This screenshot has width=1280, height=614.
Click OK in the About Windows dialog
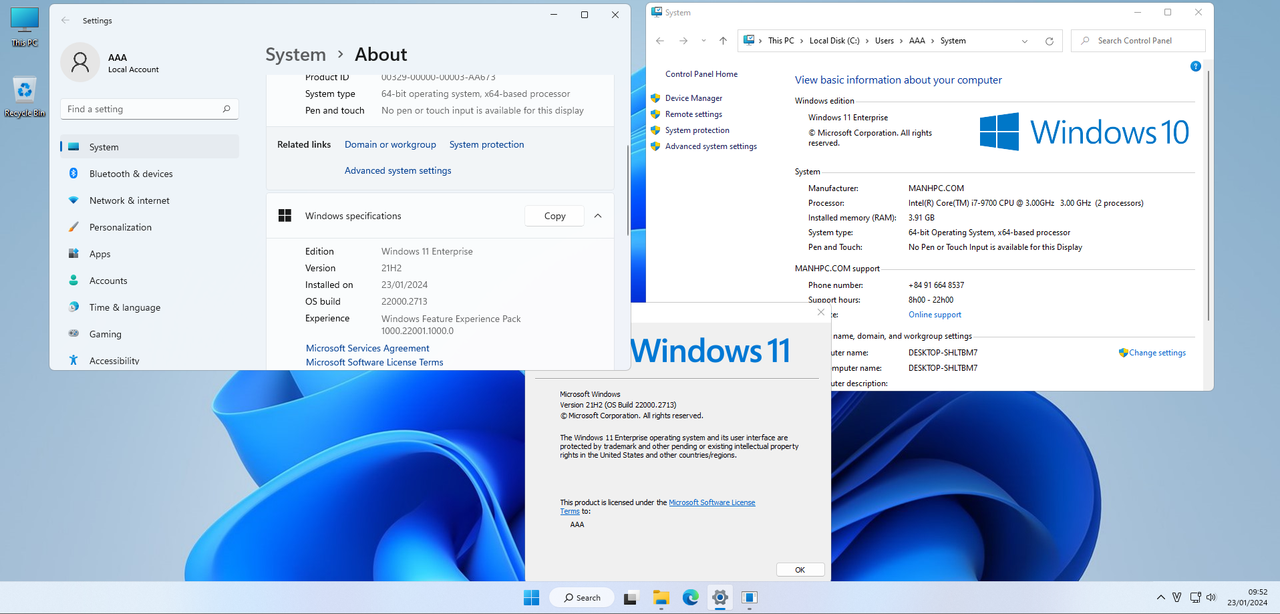pyautogui.click(x=800, y=569)
